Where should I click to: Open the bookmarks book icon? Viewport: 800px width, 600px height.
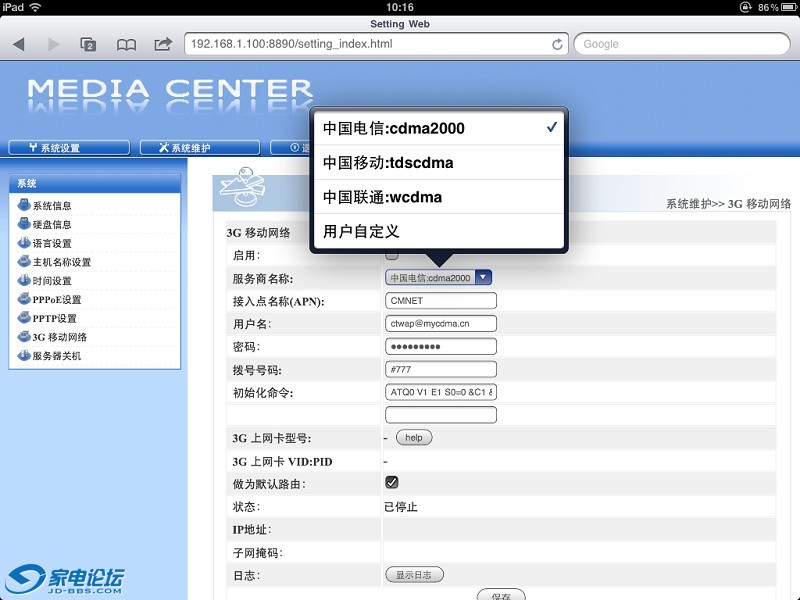click(x=126, y=45)
